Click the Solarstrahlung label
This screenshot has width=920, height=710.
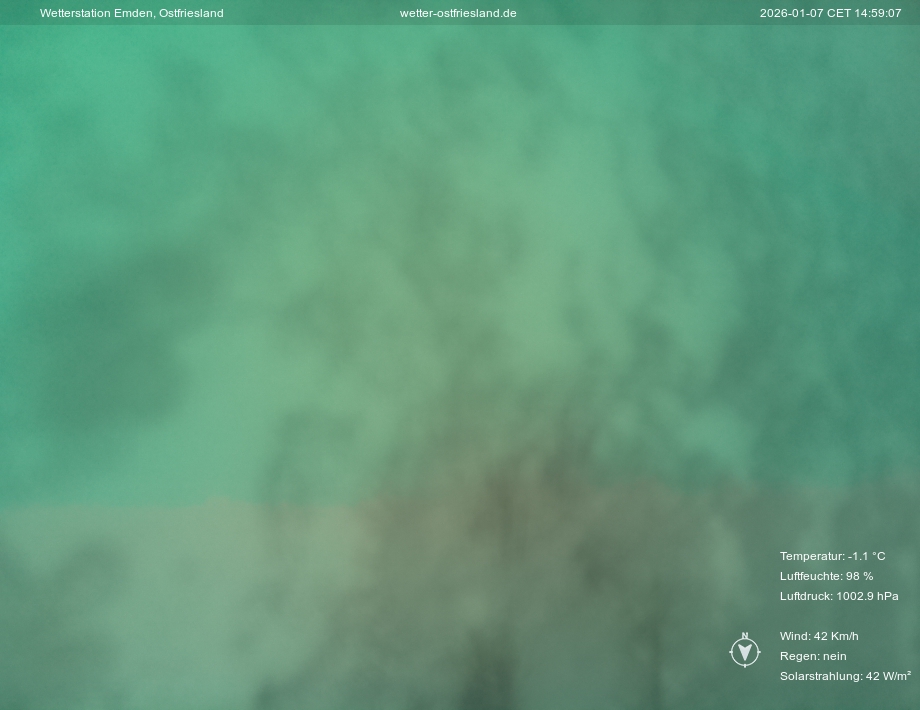(x=820, y=676)
